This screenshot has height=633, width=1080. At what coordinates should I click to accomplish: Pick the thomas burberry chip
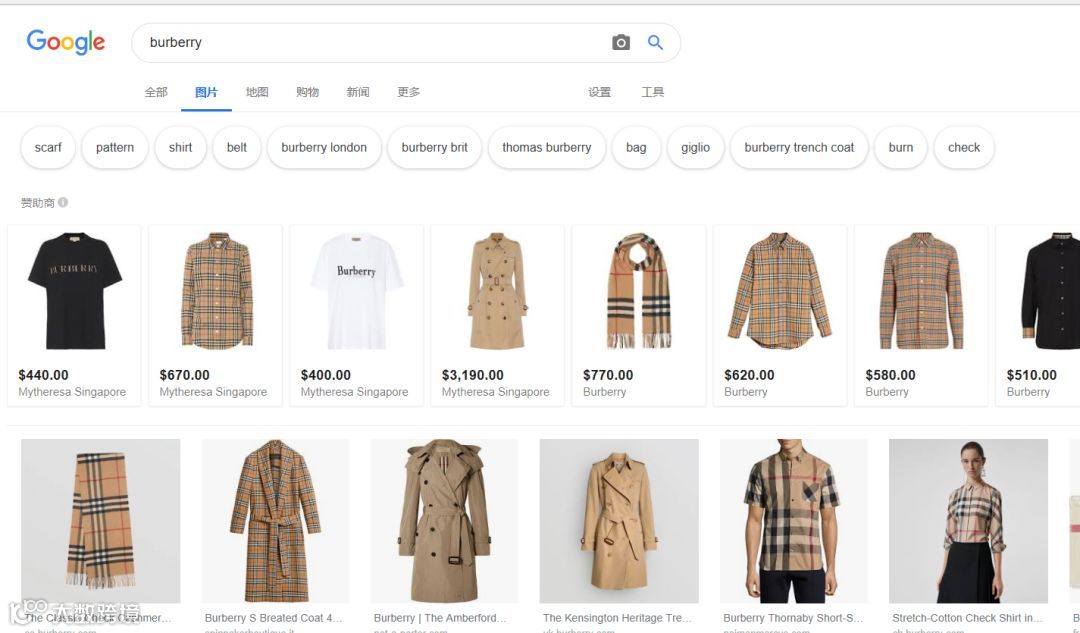(x=546, y=147)
